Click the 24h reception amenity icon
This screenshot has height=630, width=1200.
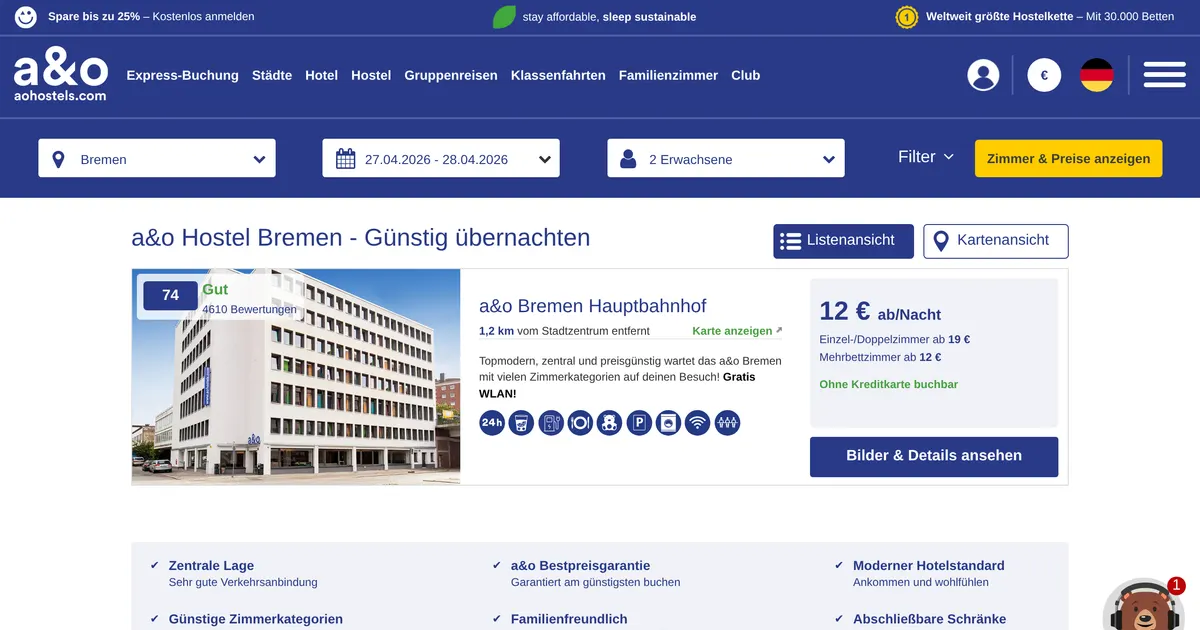[492, 423]
